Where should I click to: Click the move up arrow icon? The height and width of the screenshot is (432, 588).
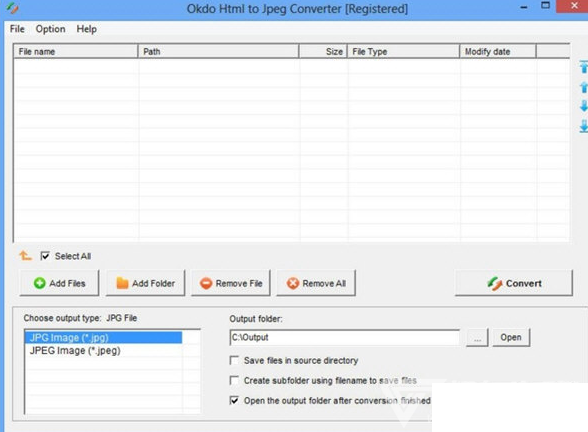(x=584, y=87)
